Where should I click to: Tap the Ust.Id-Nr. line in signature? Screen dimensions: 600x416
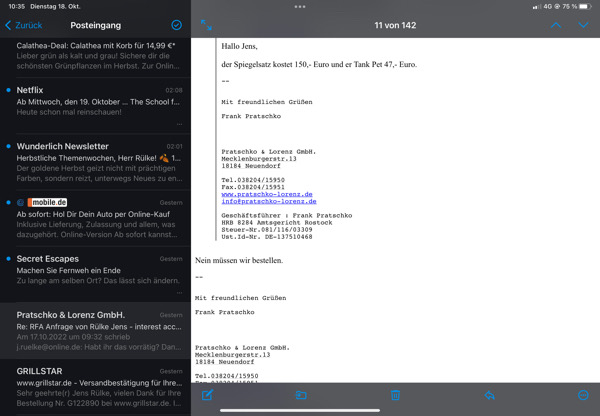coord(267,237)
